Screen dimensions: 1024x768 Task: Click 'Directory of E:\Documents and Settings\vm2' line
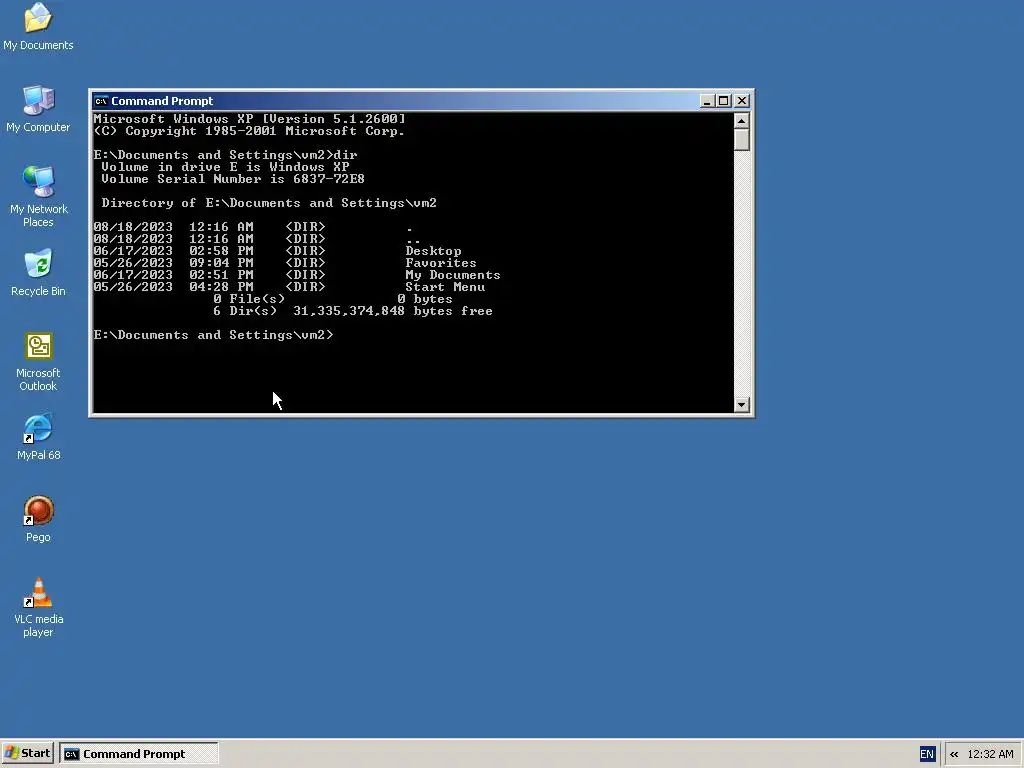[268, 203]
